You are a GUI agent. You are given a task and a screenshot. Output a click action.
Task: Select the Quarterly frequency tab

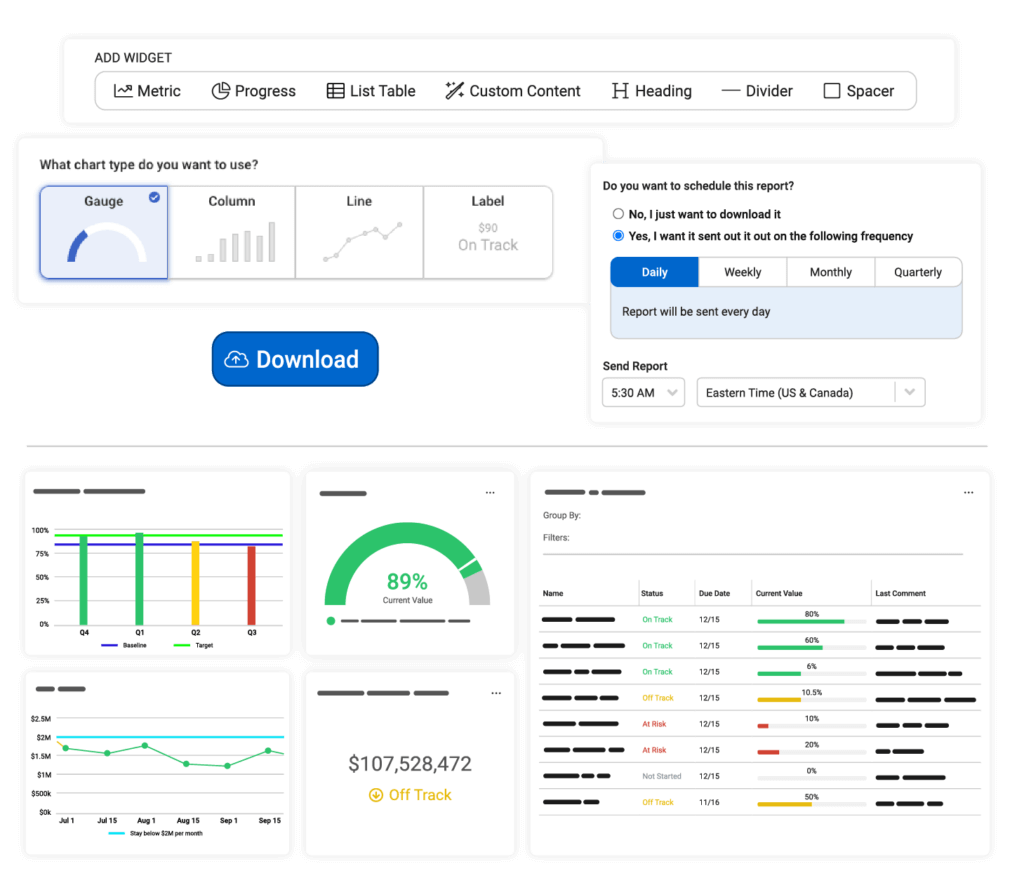(918, 271)
